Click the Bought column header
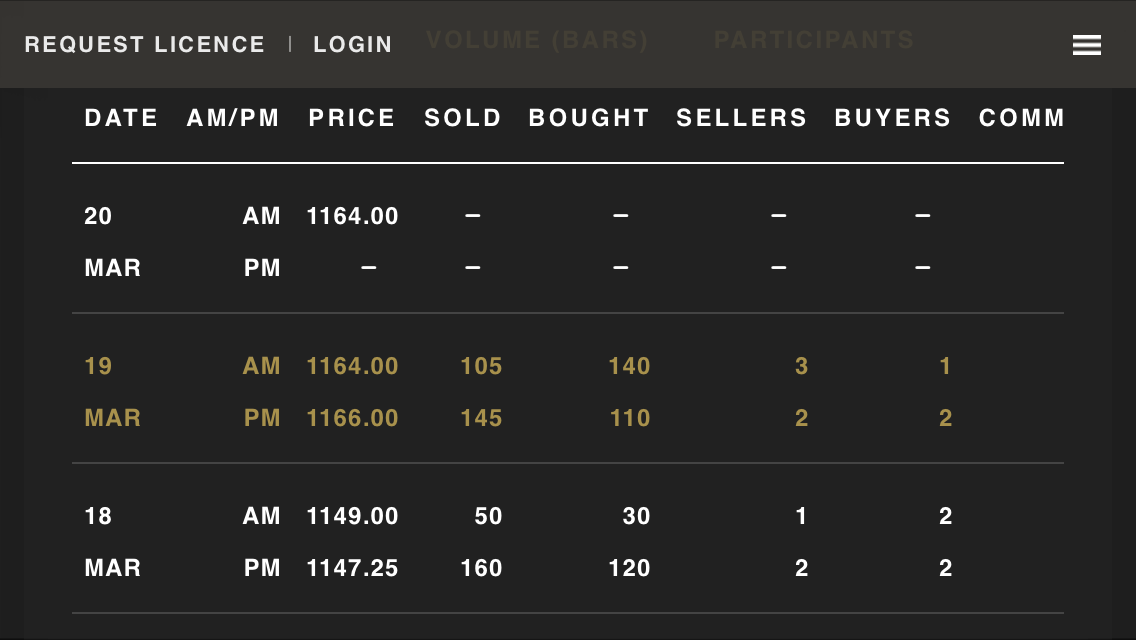The image size is (1136, 640). (588, 117)
